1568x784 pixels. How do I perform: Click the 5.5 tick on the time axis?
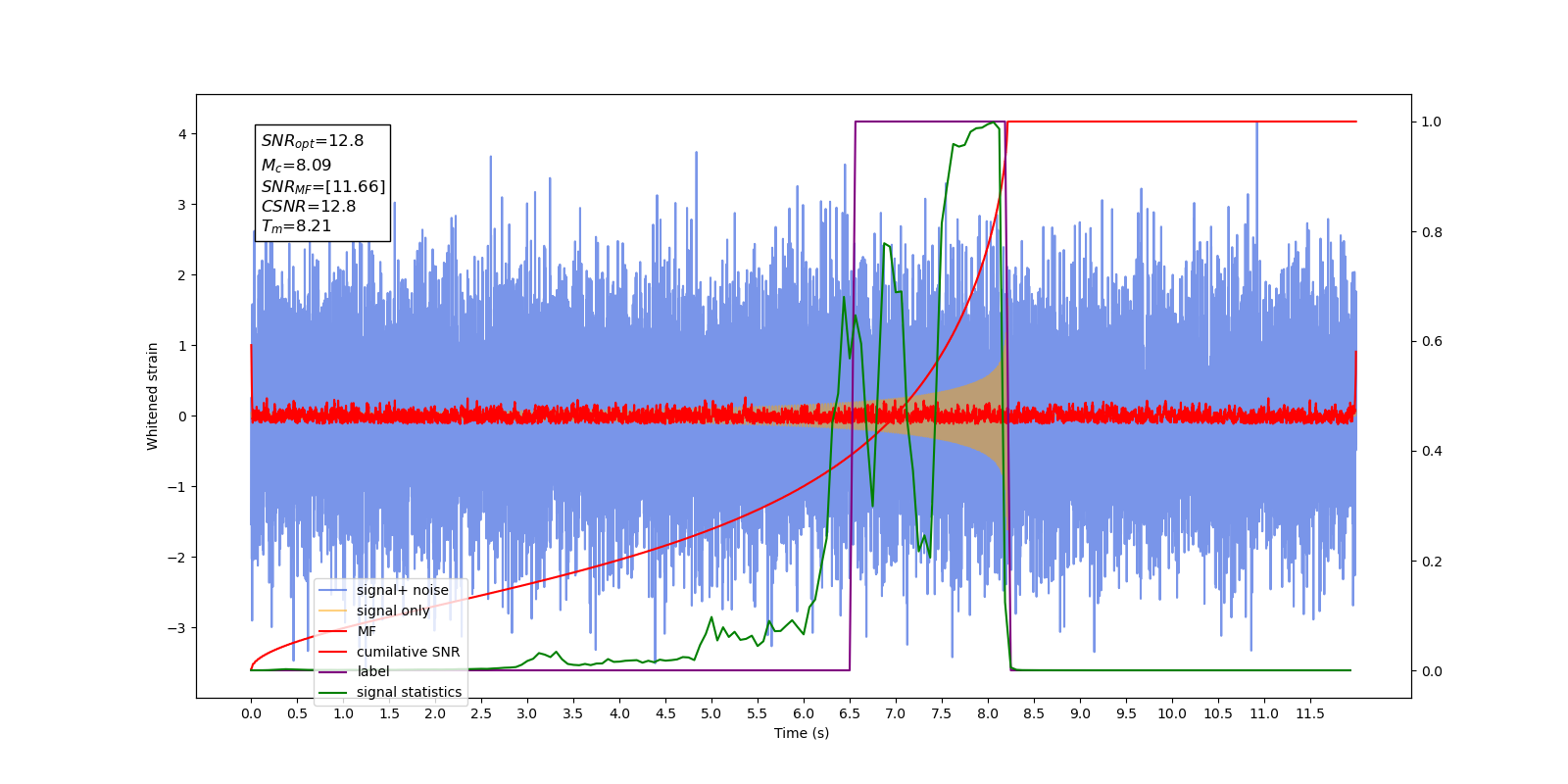[758, 713]
